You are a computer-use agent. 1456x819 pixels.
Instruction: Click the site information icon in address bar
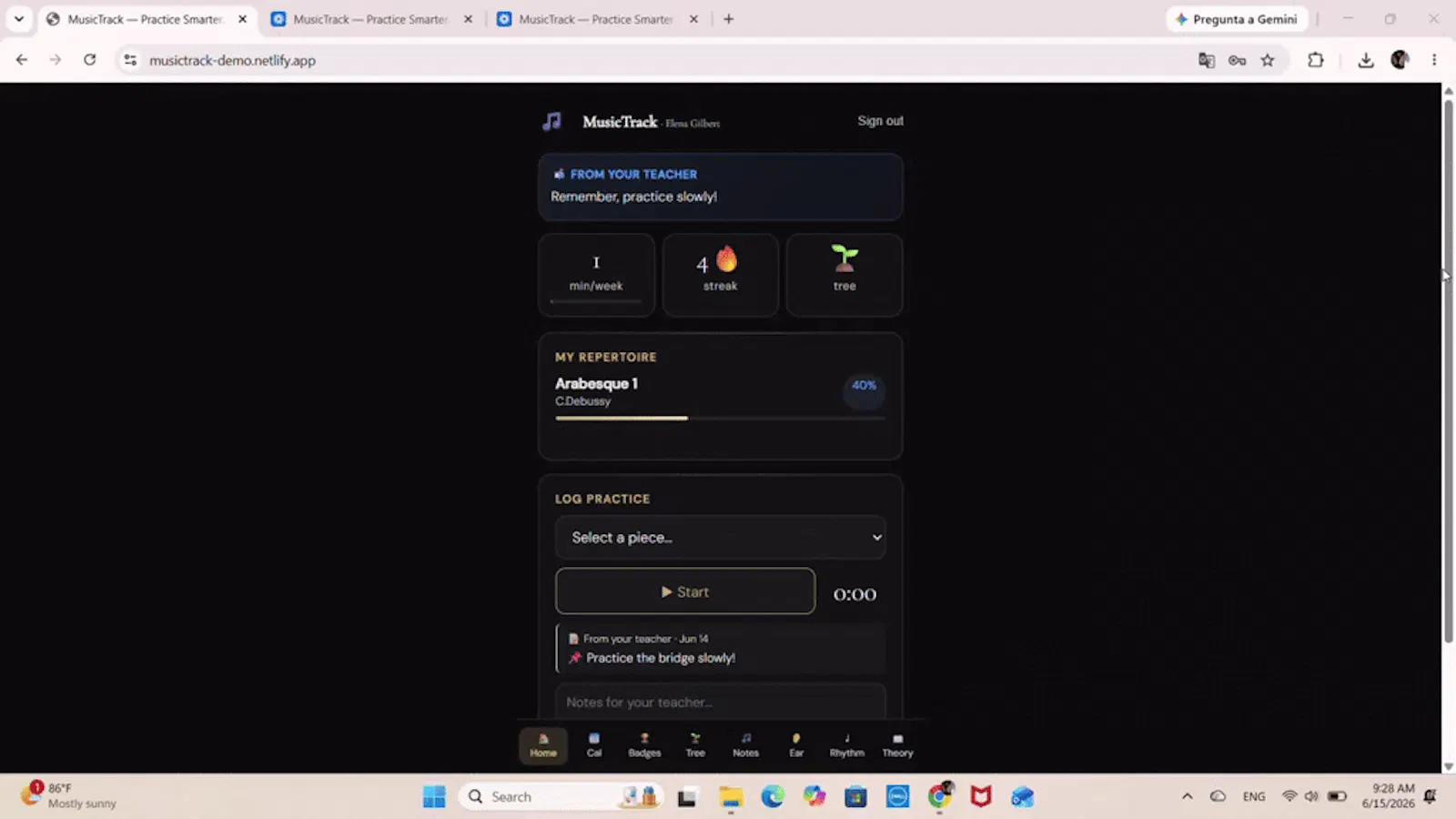[130, 60]
